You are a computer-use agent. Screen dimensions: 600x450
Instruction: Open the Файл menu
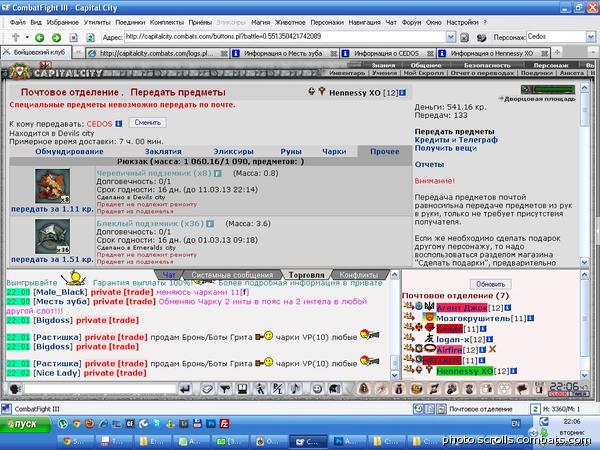pyautogui.click(x=18, y=23)
